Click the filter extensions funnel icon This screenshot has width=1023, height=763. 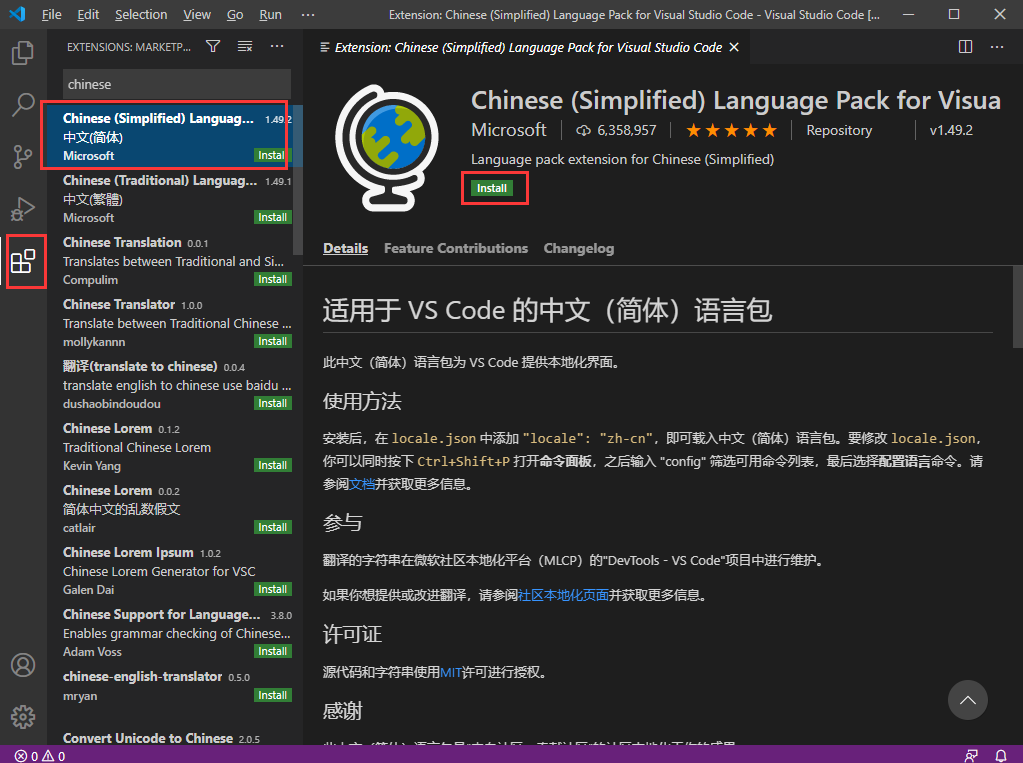coord(213,46)
